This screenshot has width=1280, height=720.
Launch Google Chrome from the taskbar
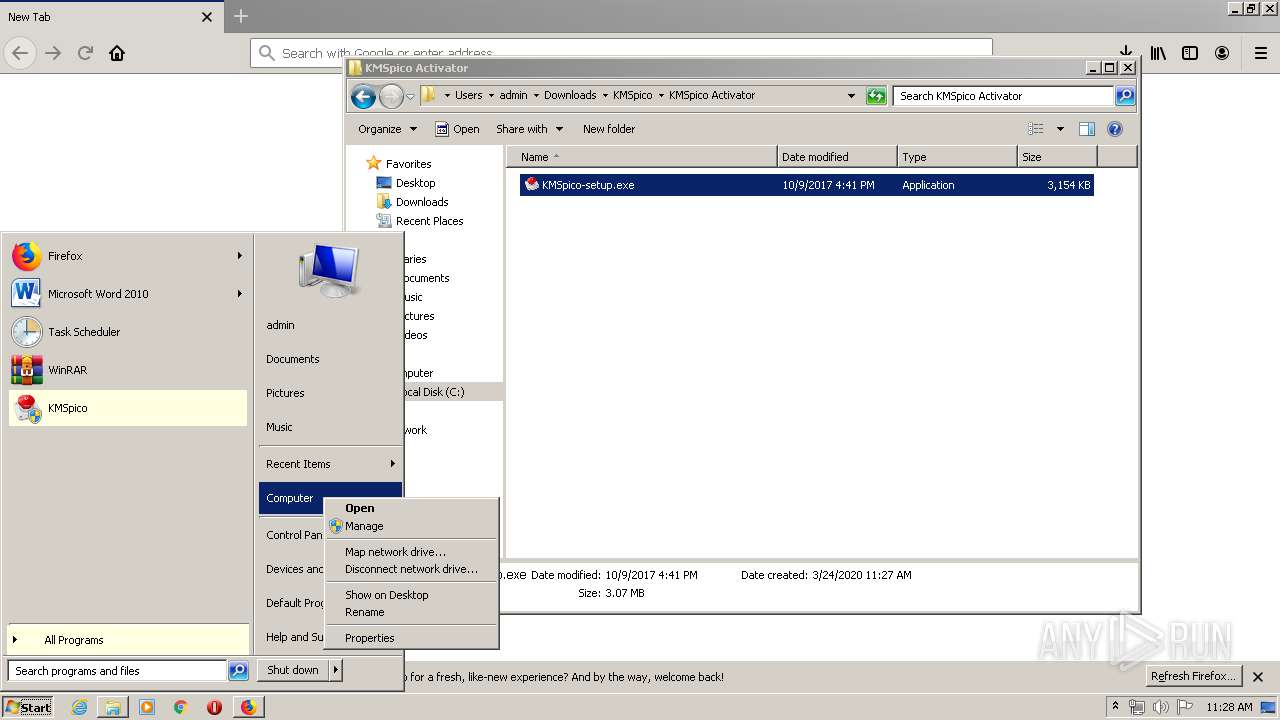tap(180, 707)
